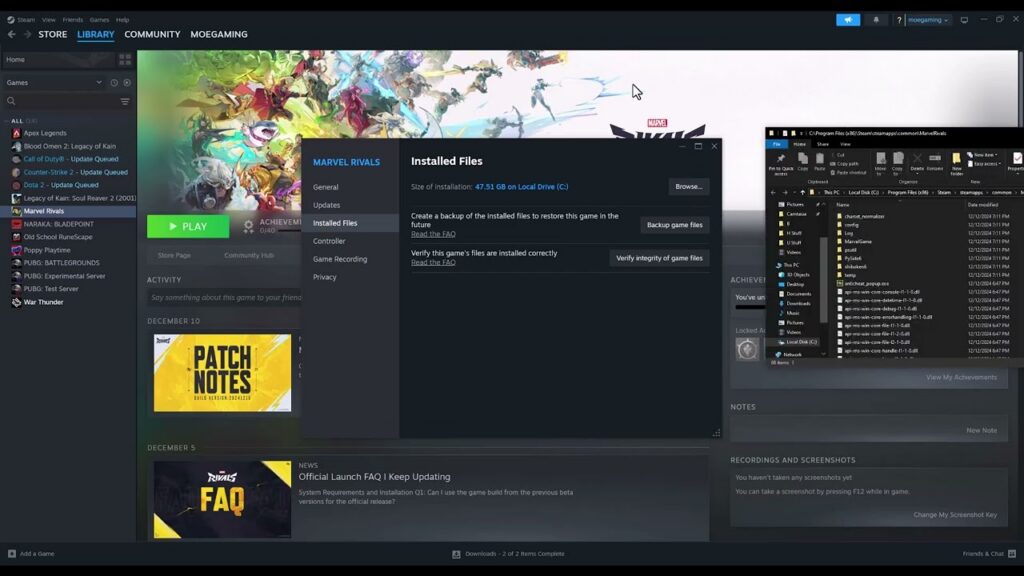Open the Share tab in File Explorer
This screenshot has height=576, width=1024.
click(823, 144)
